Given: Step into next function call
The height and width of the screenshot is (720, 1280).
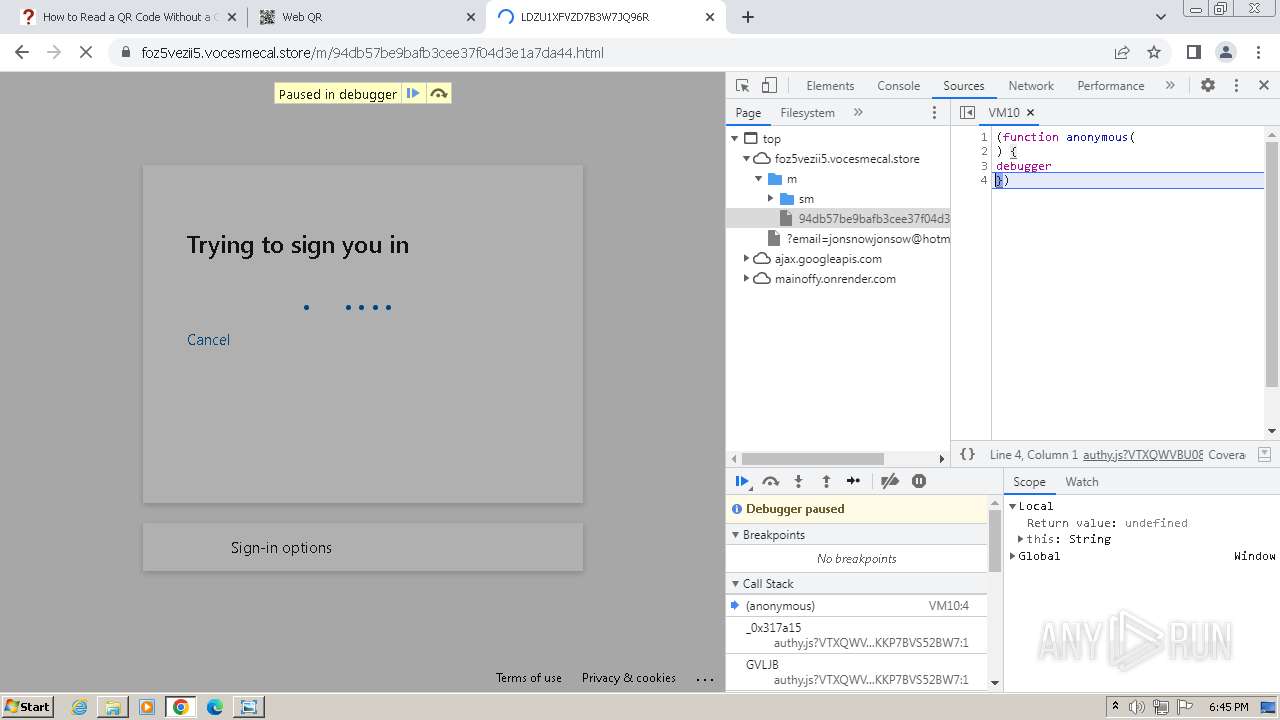Looking at the screenshot, I should (x=798, y=481).
